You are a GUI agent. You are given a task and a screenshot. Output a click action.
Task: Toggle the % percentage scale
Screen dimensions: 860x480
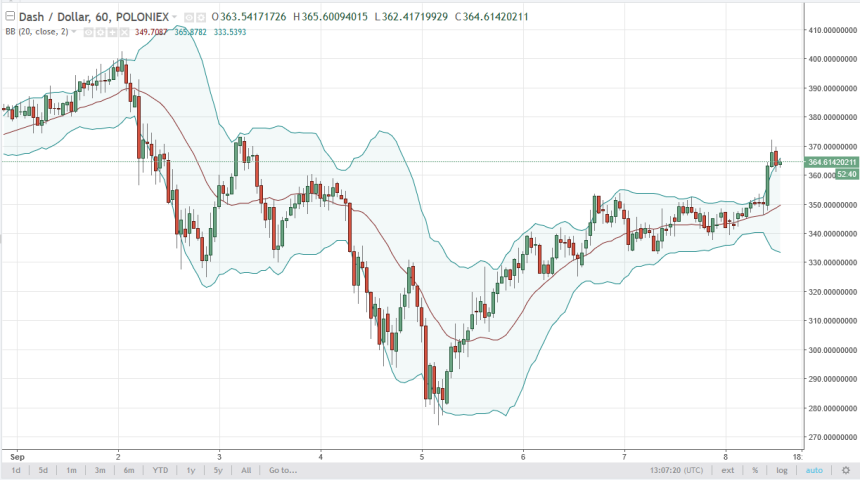[755, 470]
